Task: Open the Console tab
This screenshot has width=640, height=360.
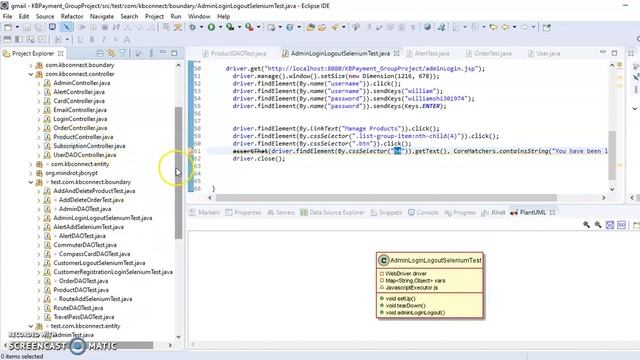Action: [x=423, y=212]
